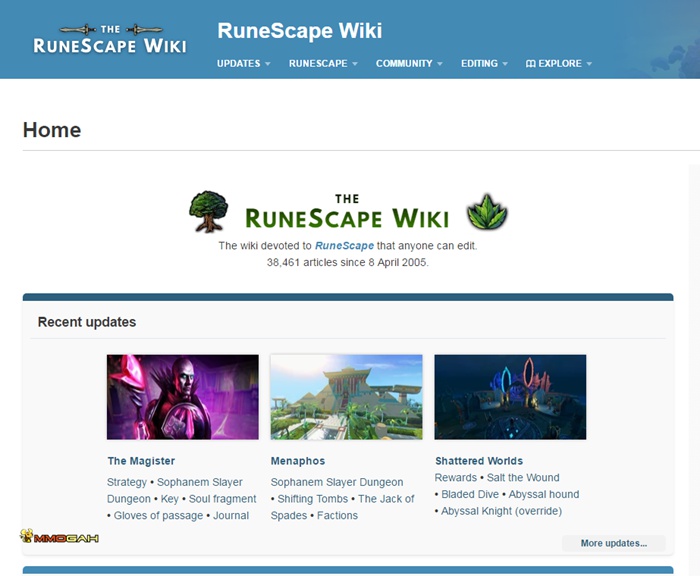This screenshot has width=700, height=576.
Task: Open the Factions link
Action: click(x=338, y=515)
